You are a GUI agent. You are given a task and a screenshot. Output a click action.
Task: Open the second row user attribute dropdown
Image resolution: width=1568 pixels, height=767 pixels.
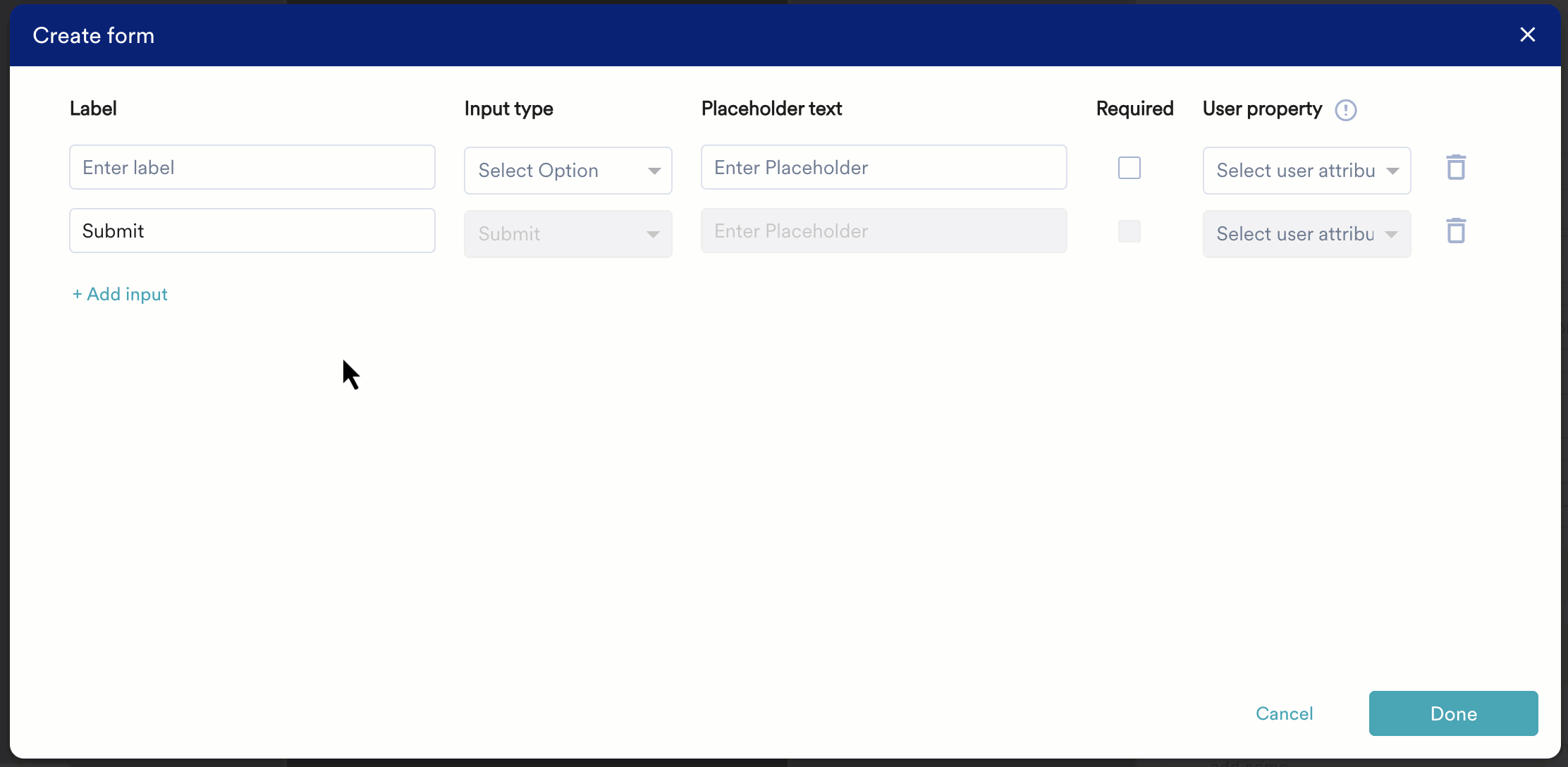(x=1306, y=233)
